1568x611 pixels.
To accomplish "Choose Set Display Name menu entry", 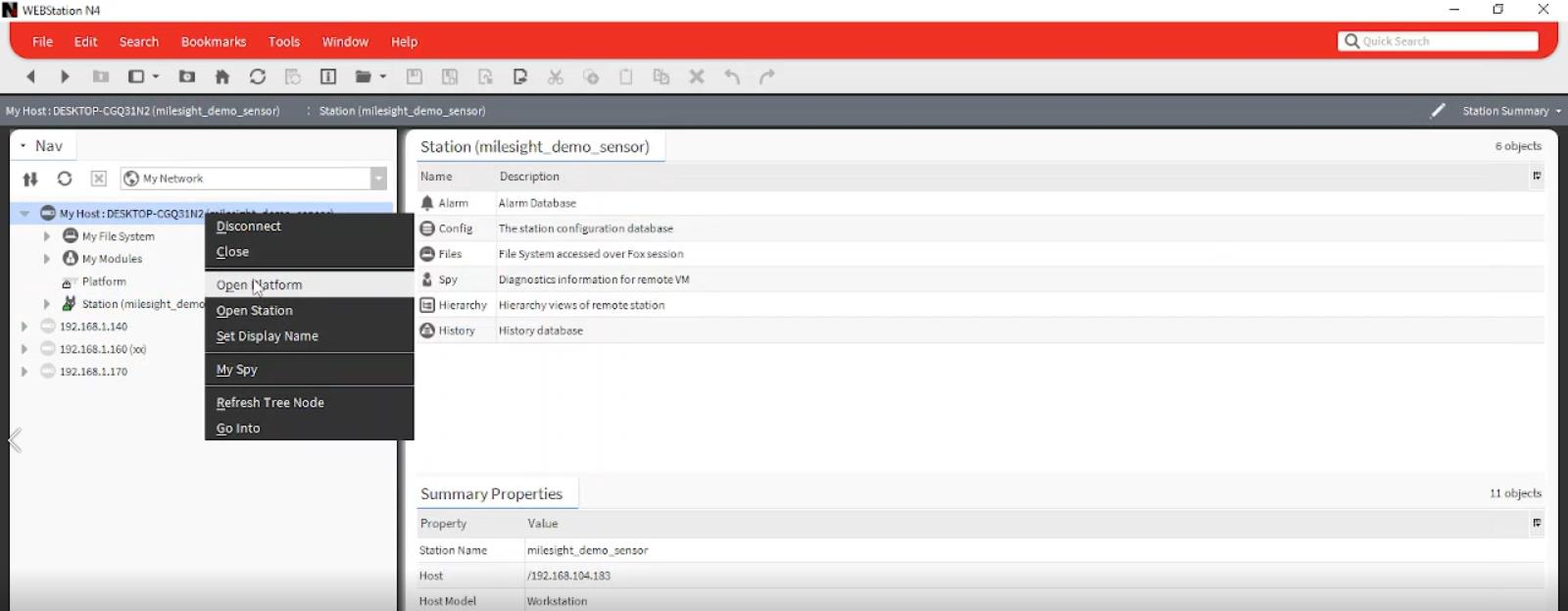I will (x=309, y=336).
